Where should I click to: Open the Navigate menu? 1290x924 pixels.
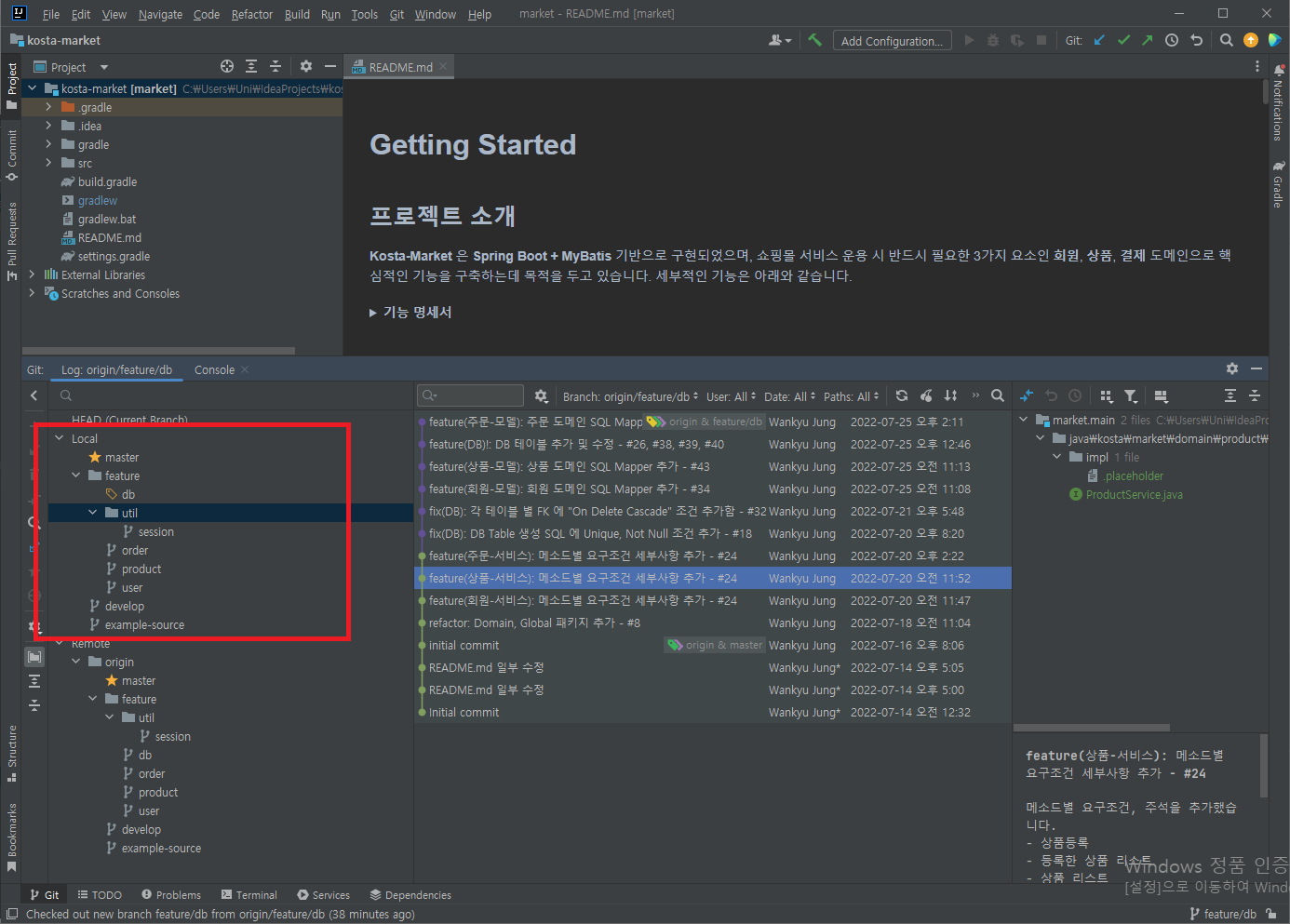coord(160,14)
